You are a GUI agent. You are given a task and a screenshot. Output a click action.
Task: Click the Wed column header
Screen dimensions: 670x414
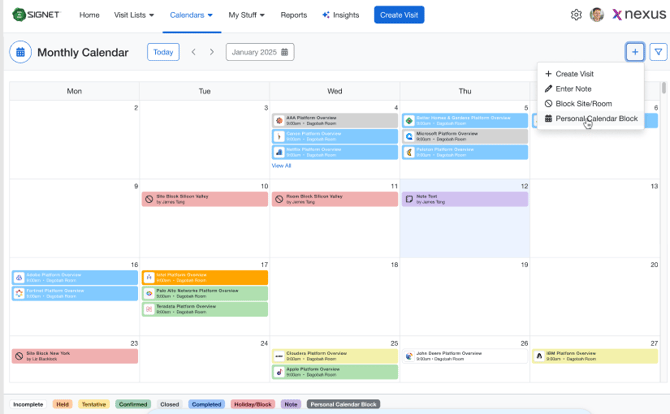335,91
